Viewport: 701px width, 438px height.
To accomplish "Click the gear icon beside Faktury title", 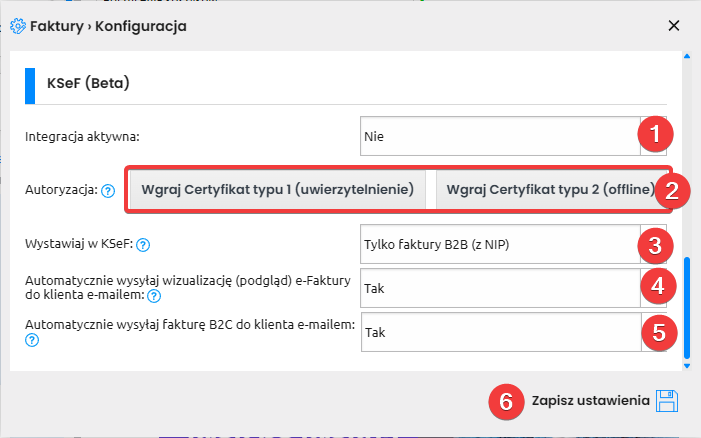I will coord(18,25).
